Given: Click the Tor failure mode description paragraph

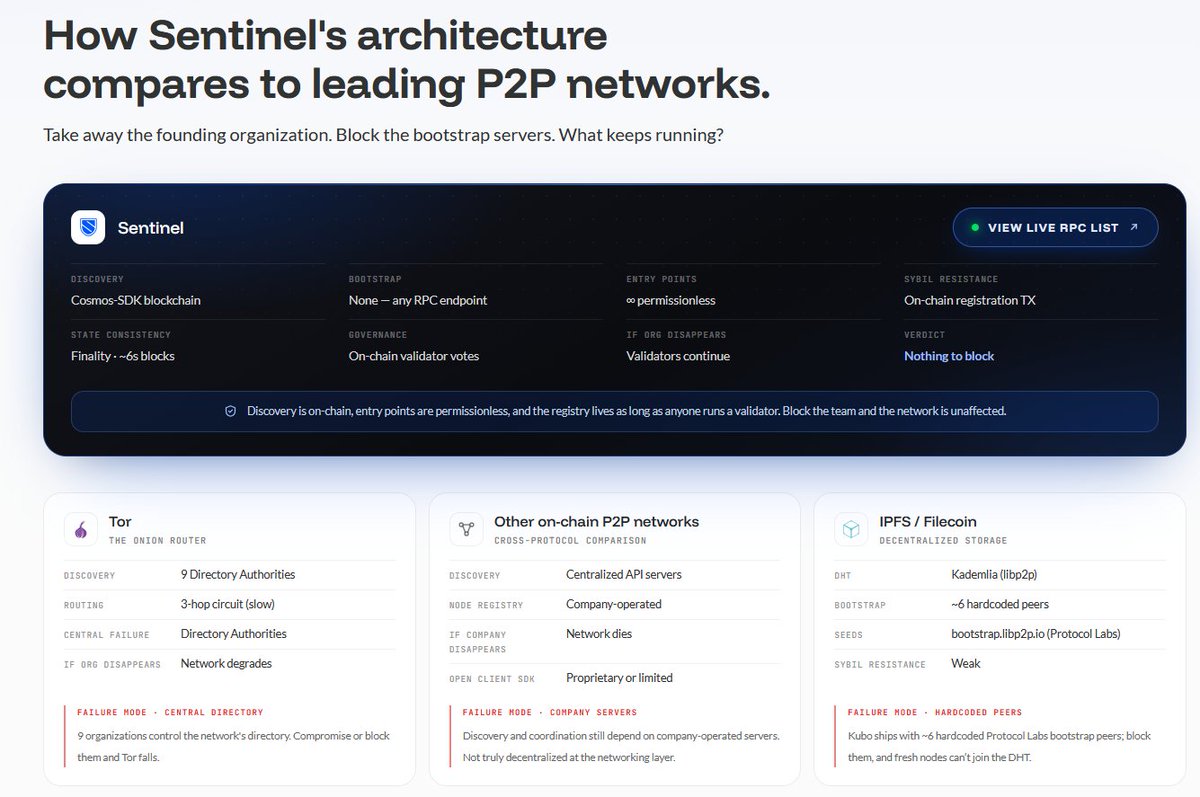Looking at the screenshot, I should 233,746.
